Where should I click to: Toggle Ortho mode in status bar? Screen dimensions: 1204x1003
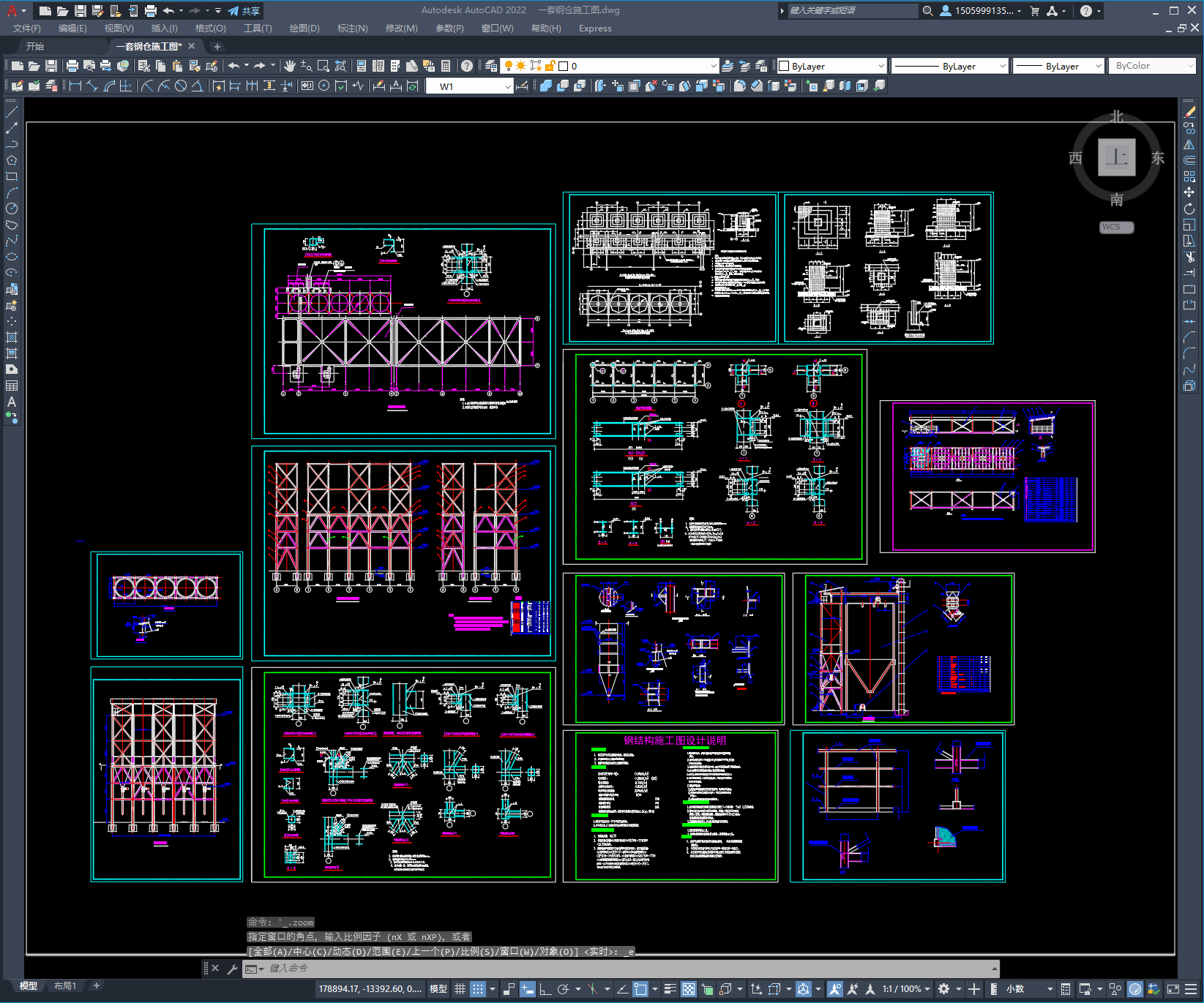(545, 989)
